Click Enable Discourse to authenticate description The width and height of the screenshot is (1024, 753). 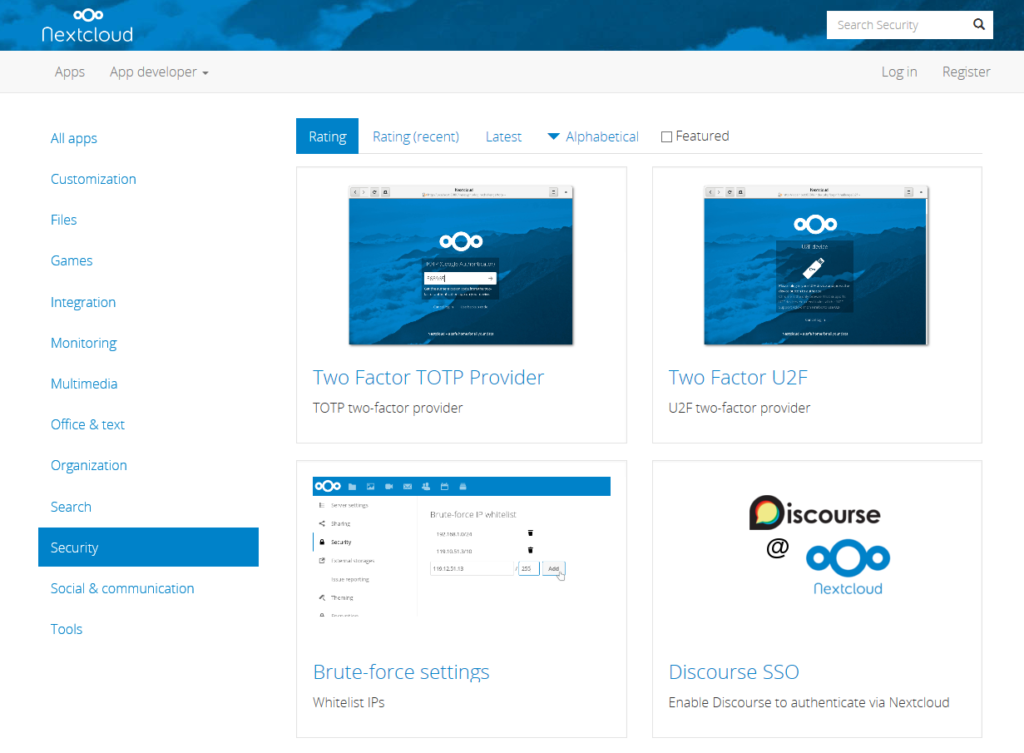click(x=808, y=703)
